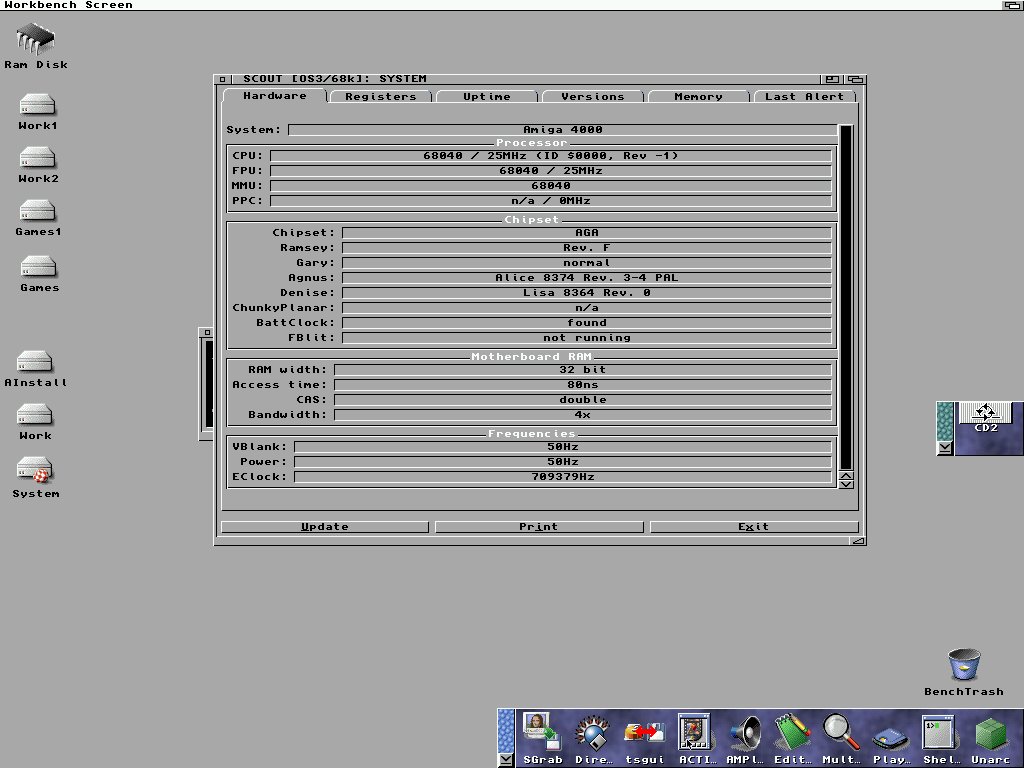The width and height of the screenshot is (1024, 768).
Task: Open the Versions tab
Action: click(x=592, y=97)
